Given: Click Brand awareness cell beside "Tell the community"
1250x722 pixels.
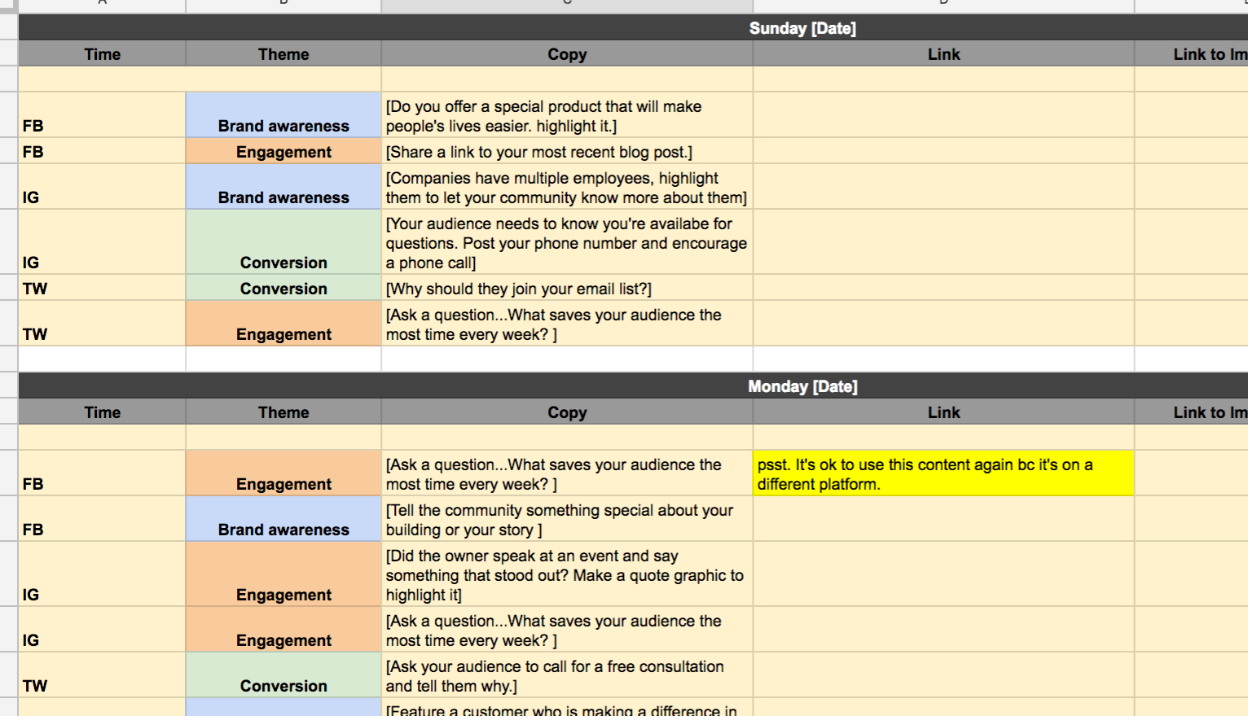Looking at the screenshot, I should click(x=283, y=521).
